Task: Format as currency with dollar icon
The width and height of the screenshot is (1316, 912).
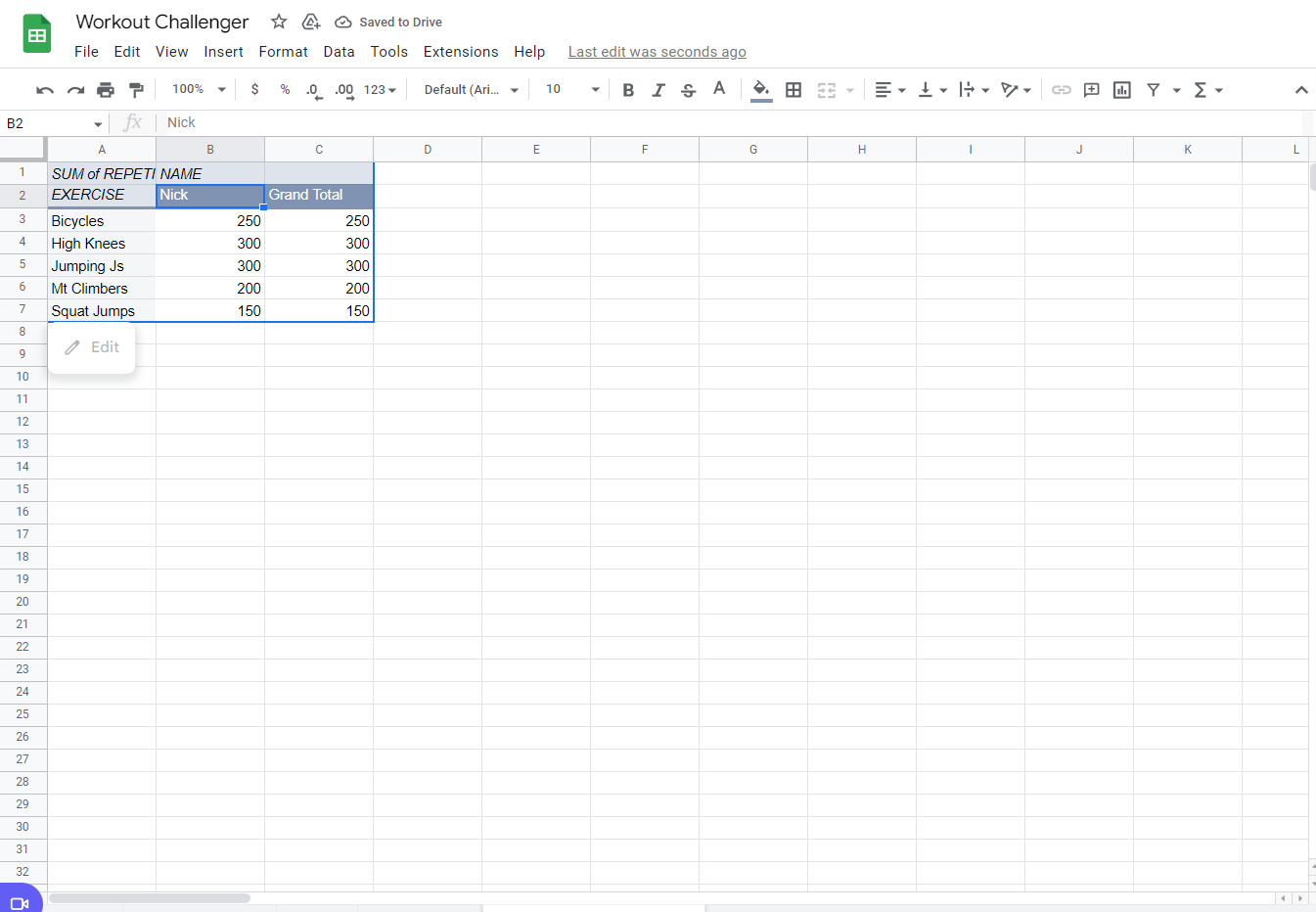Action: click(255, 89)
